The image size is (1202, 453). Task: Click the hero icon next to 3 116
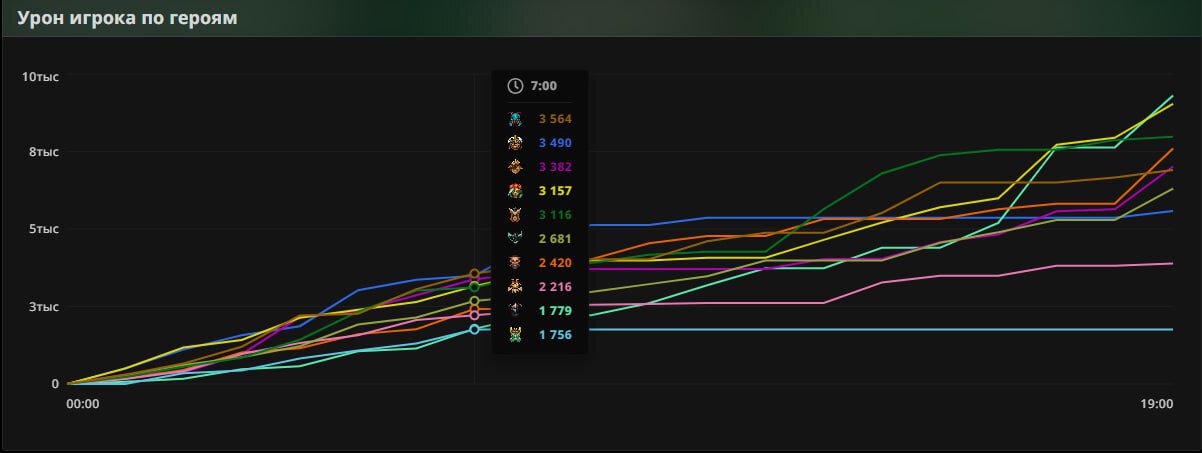515,215
